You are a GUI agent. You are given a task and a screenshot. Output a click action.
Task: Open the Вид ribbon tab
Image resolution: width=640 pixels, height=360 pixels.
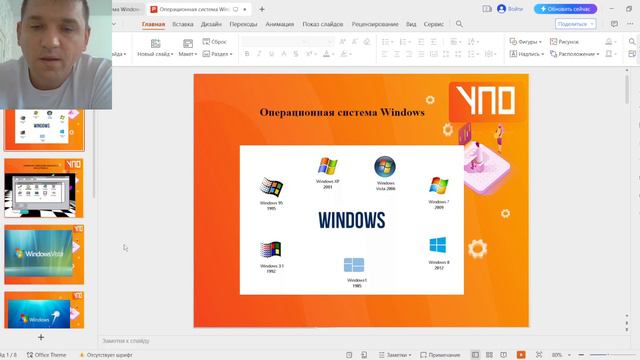click(x=411, y=24)
